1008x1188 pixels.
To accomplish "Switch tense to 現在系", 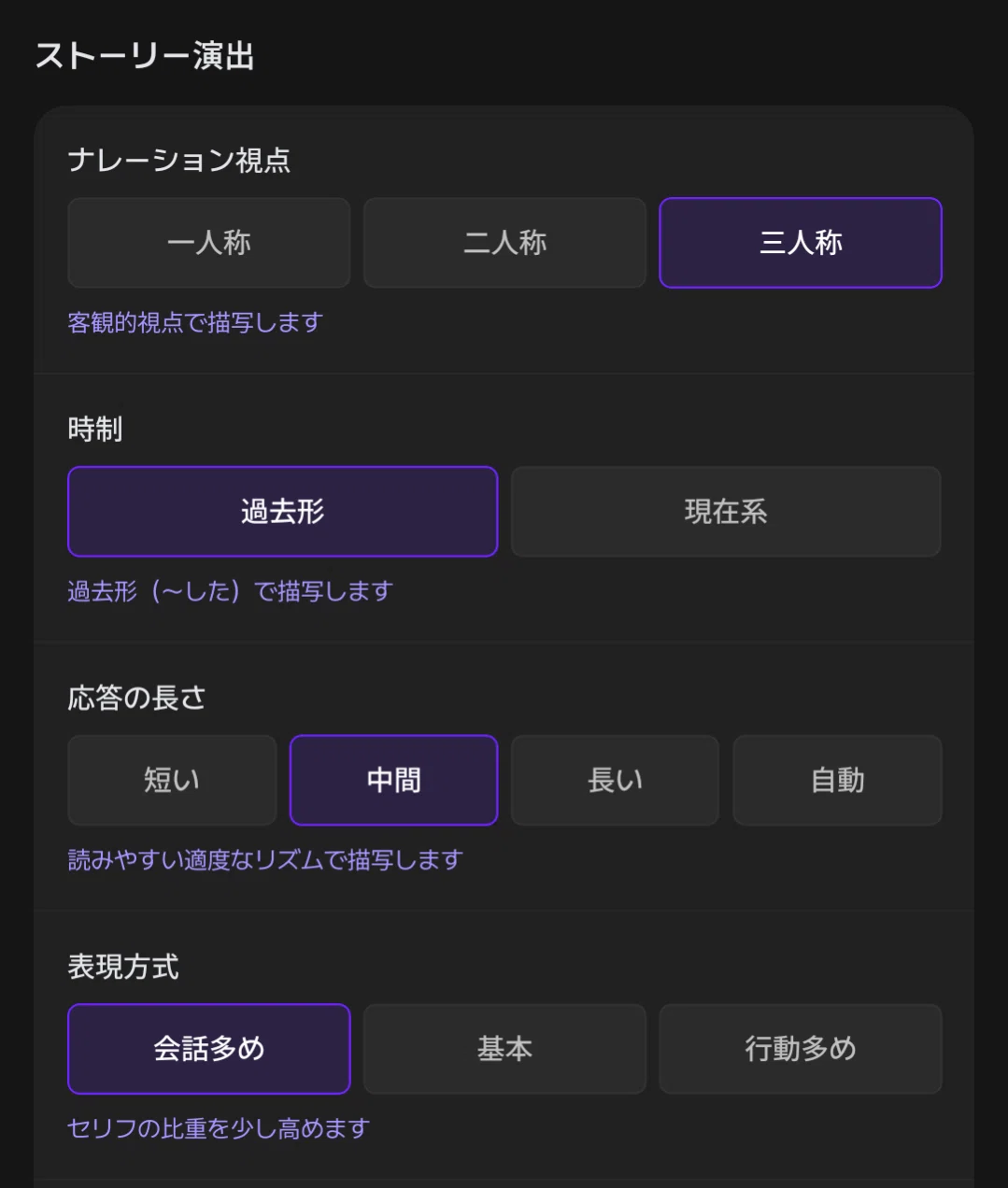I will point(726,512).
